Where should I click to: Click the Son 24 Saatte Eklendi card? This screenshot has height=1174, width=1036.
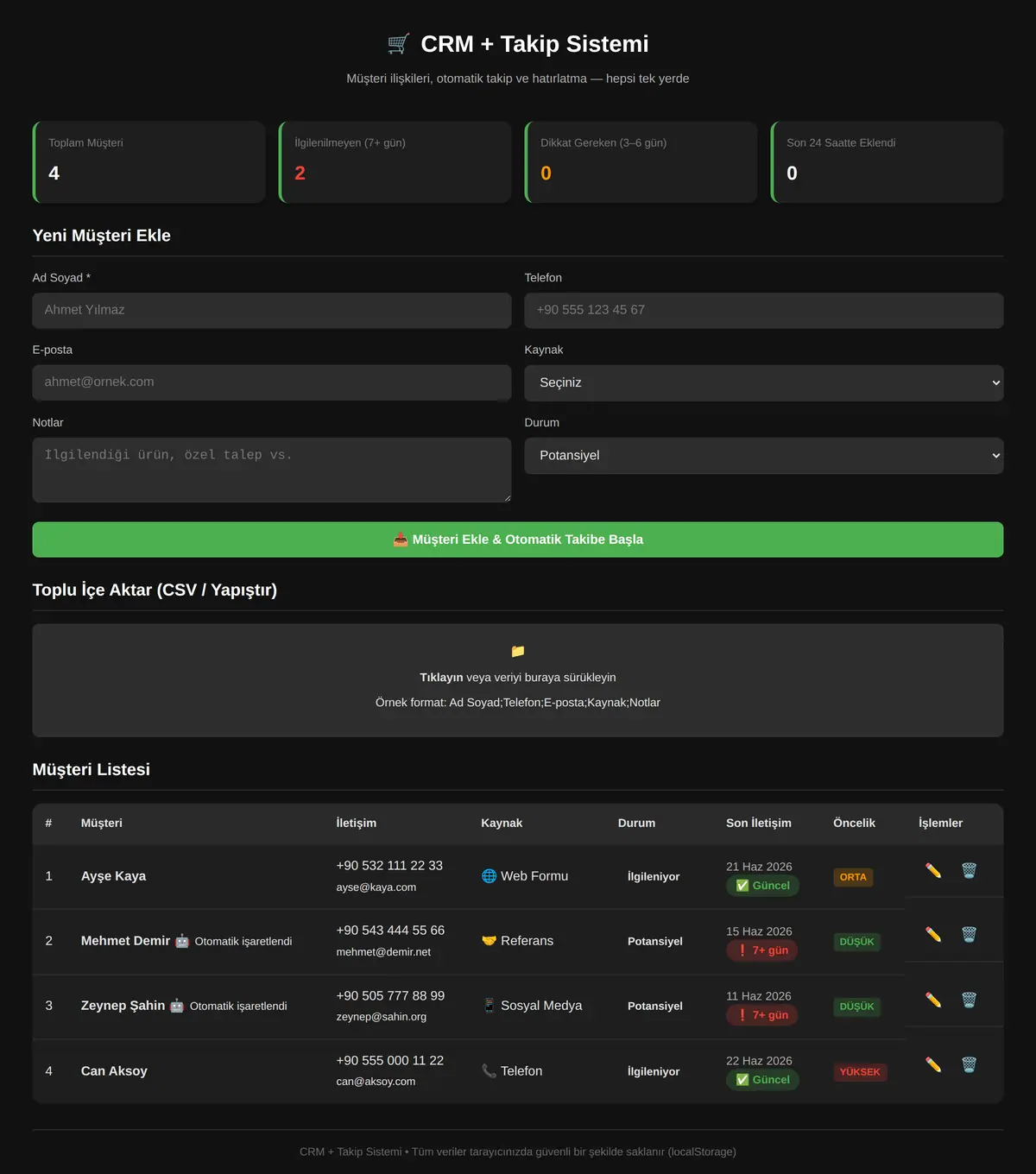pyautogui.click(x=888, y=162)
